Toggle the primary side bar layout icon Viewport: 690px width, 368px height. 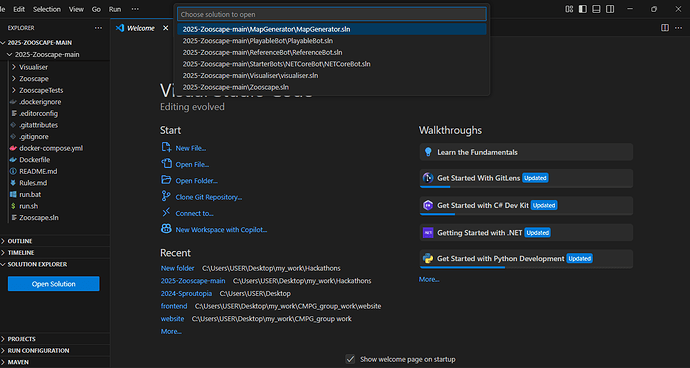tap(583, 9)
